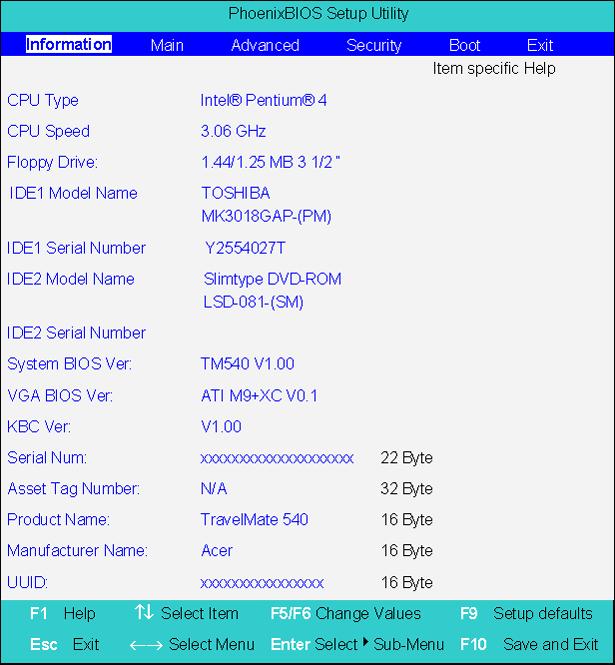Go to the Boot tab

pyautogui.click(x=464, y=45)
